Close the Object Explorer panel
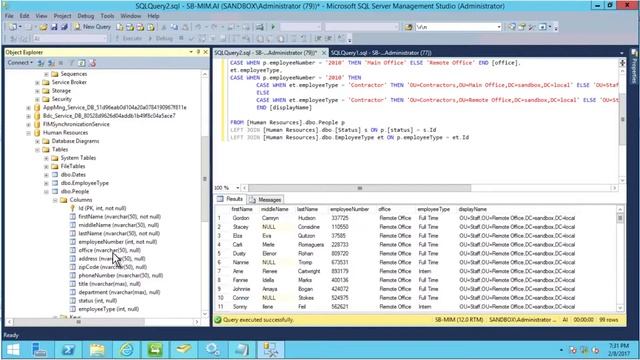The height and width of the screenshot is (360, 640). (x=205, y=52)
